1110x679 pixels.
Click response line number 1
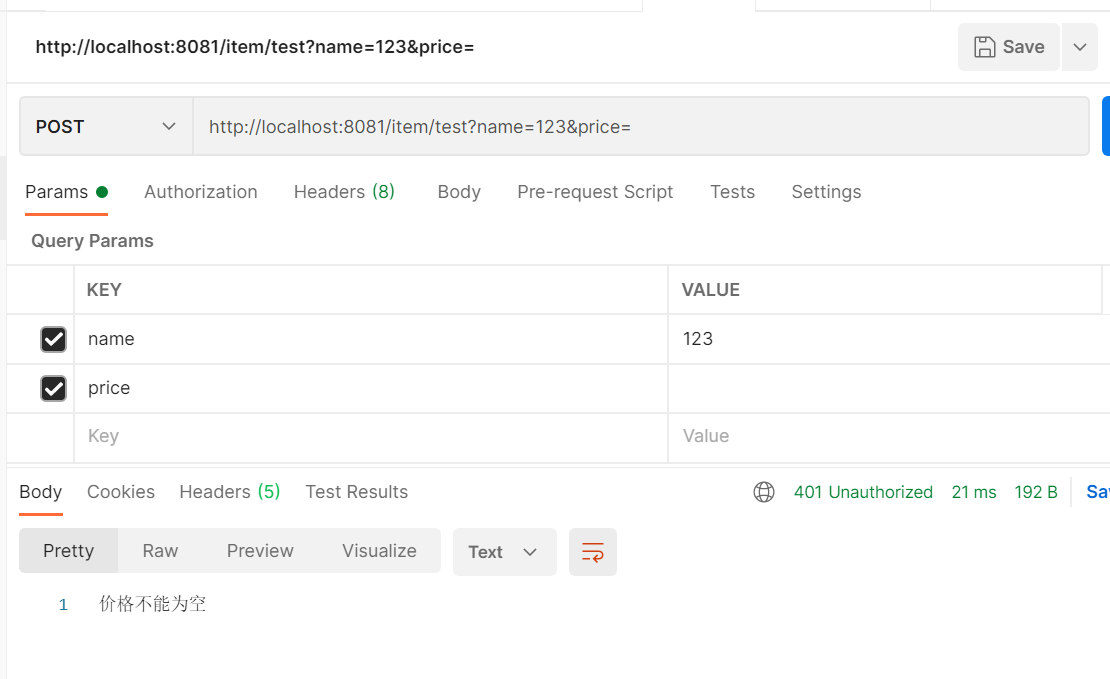pyautogui.click(x=63, y=605)
